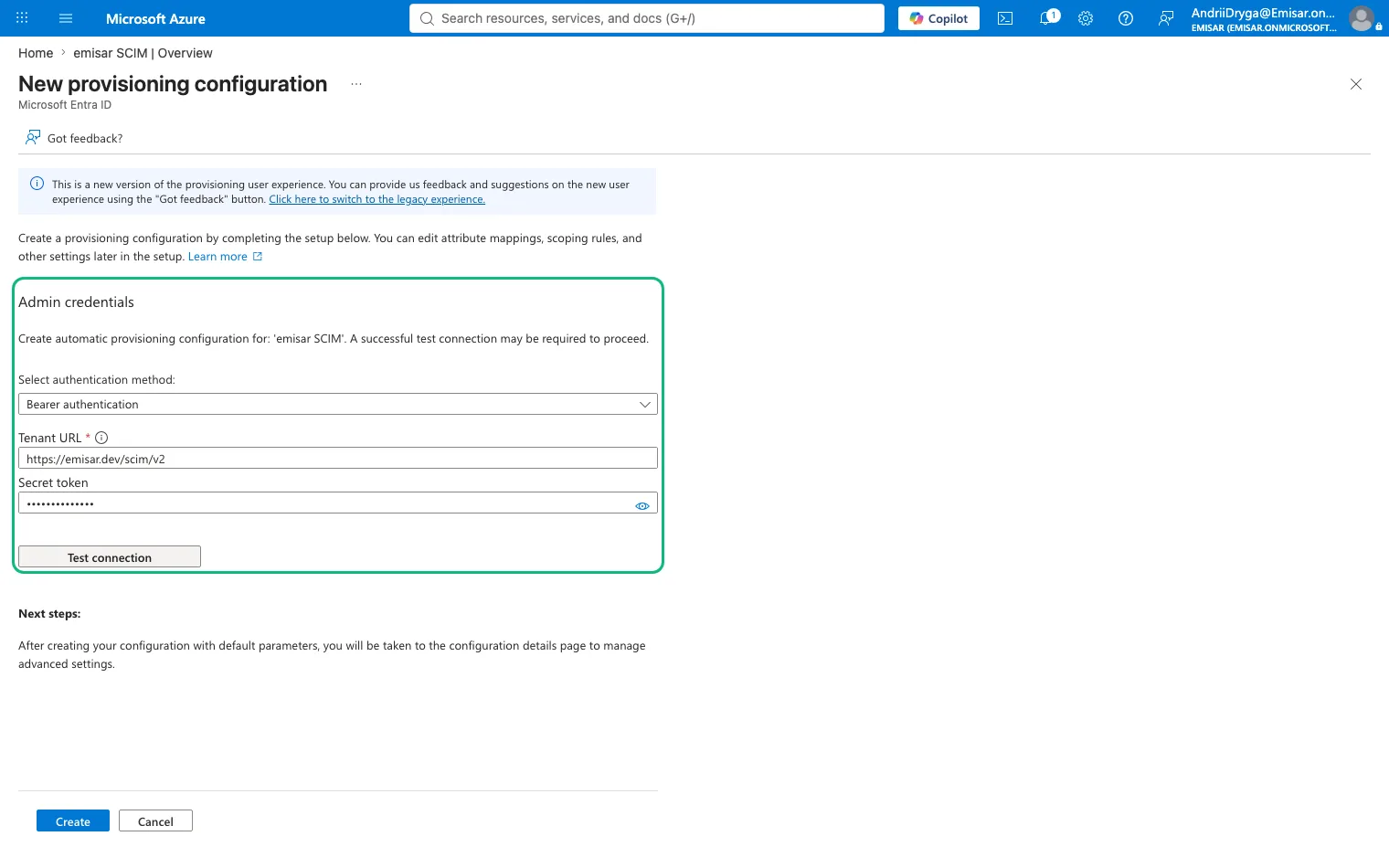This screenshot has width=1389, height=868.
Task: Click the account name AndriiDryga@Emisar.on...
Action: pos(1263,13)
